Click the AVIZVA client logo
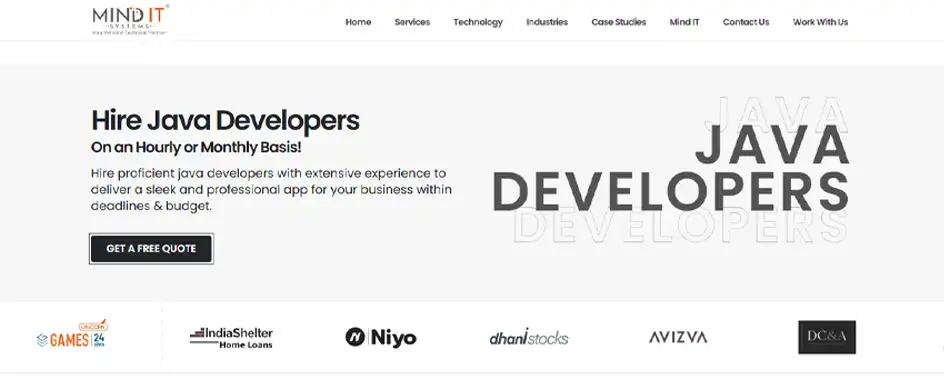The image size is (944, 383). click(x=678, y=337)
